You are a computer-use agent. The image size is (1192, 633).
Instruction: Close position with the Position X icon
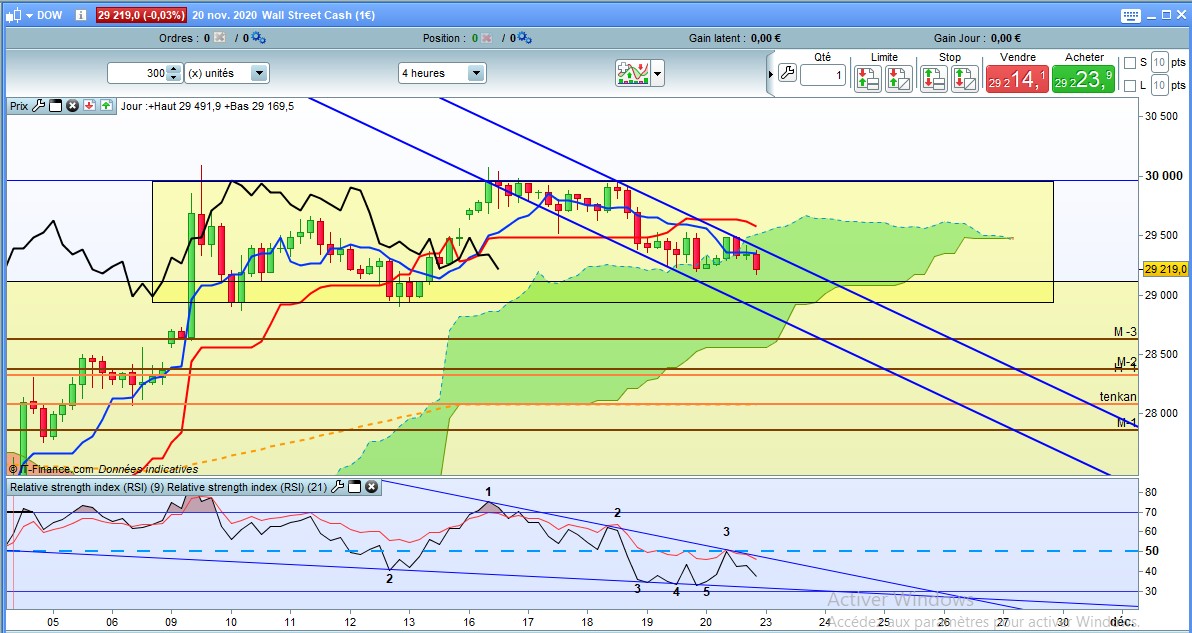(486, 37)
